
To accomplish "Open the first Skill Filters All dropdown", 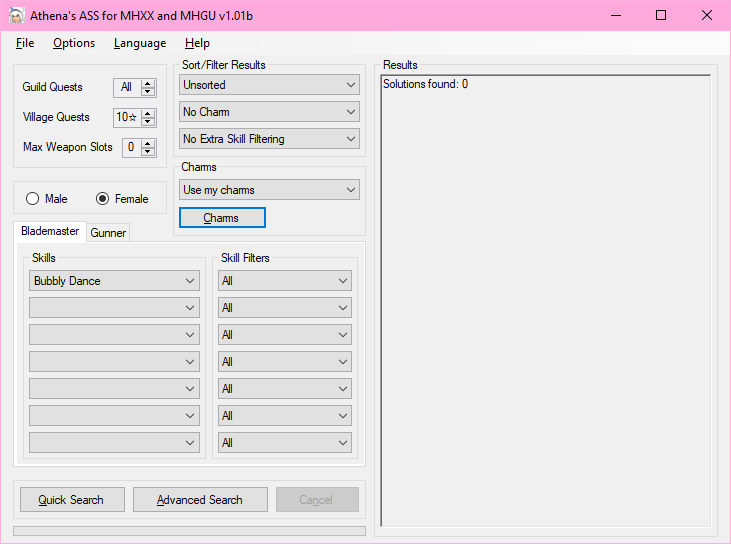I will click(x=285, y=281).
